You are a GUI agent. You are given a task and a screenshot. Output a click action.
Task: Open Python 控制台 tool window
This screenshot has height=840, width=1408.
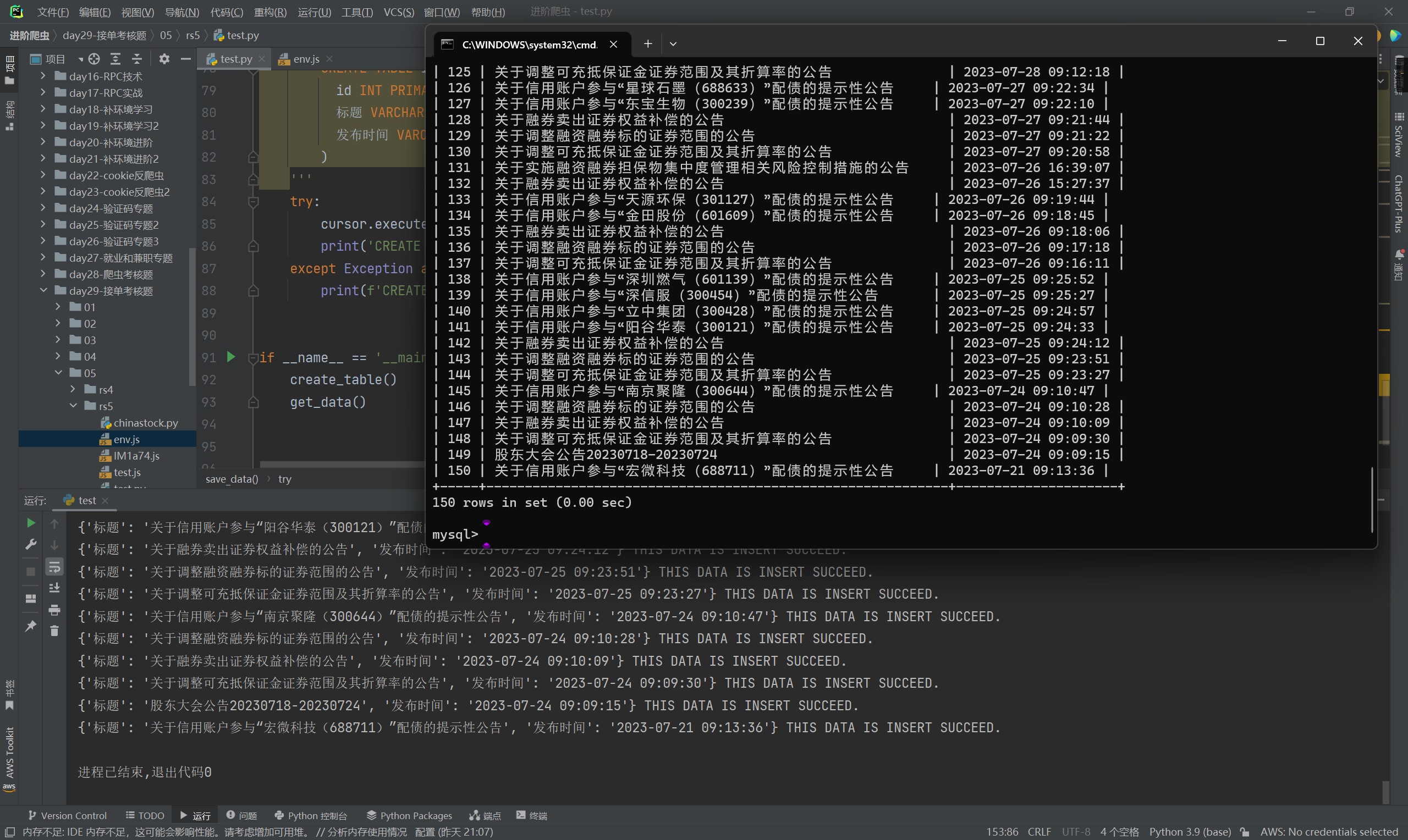pyautogui.click(x=311, y=815)
